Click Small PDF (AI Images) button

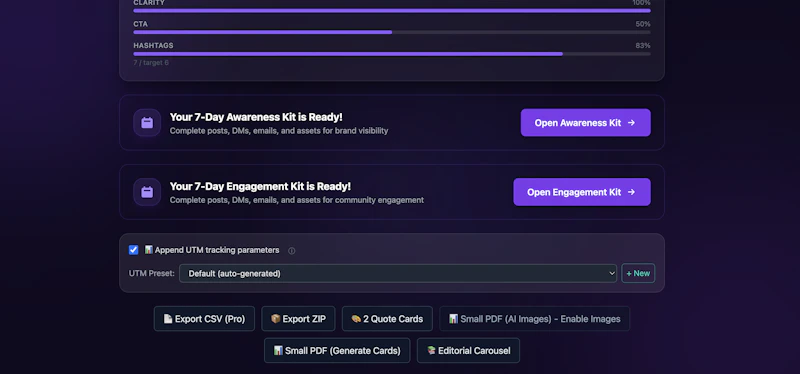coord(534,319)
